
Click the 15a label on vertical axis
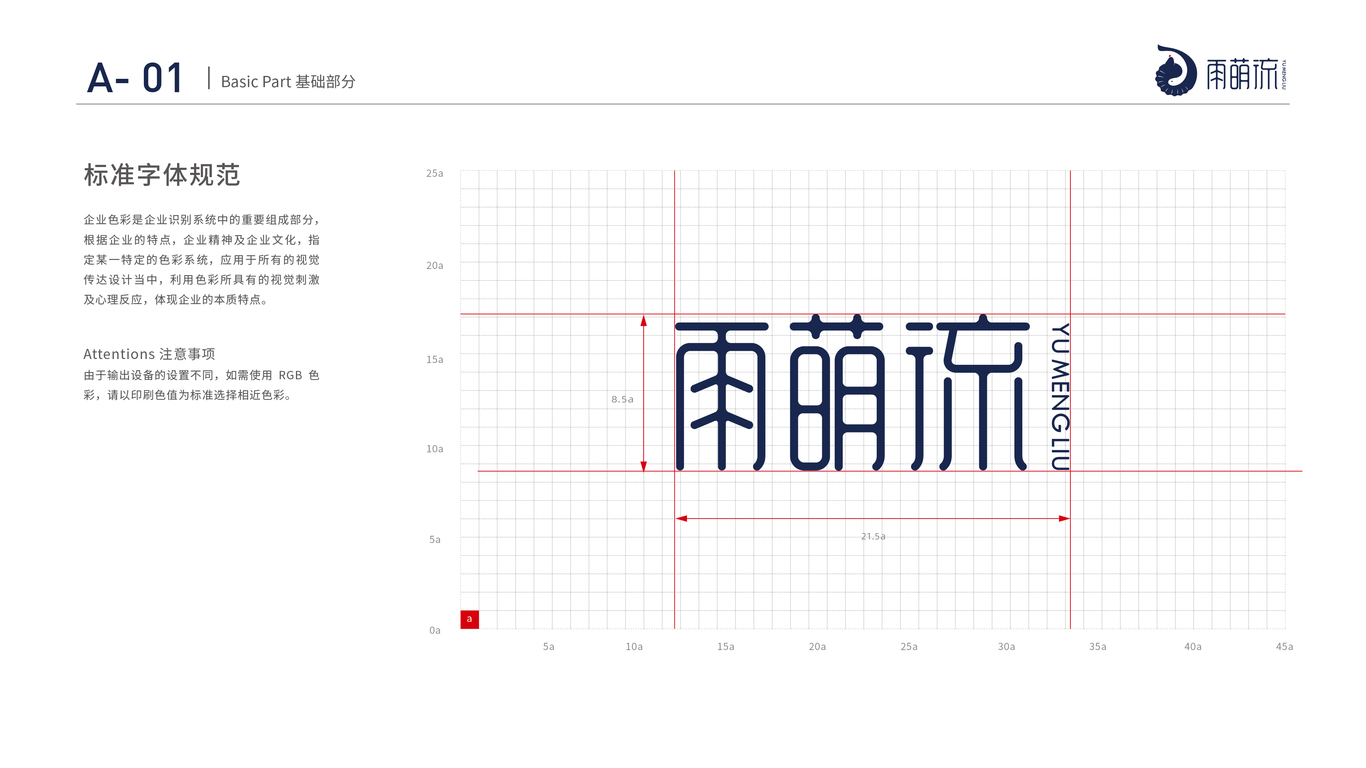coord(434,358)
